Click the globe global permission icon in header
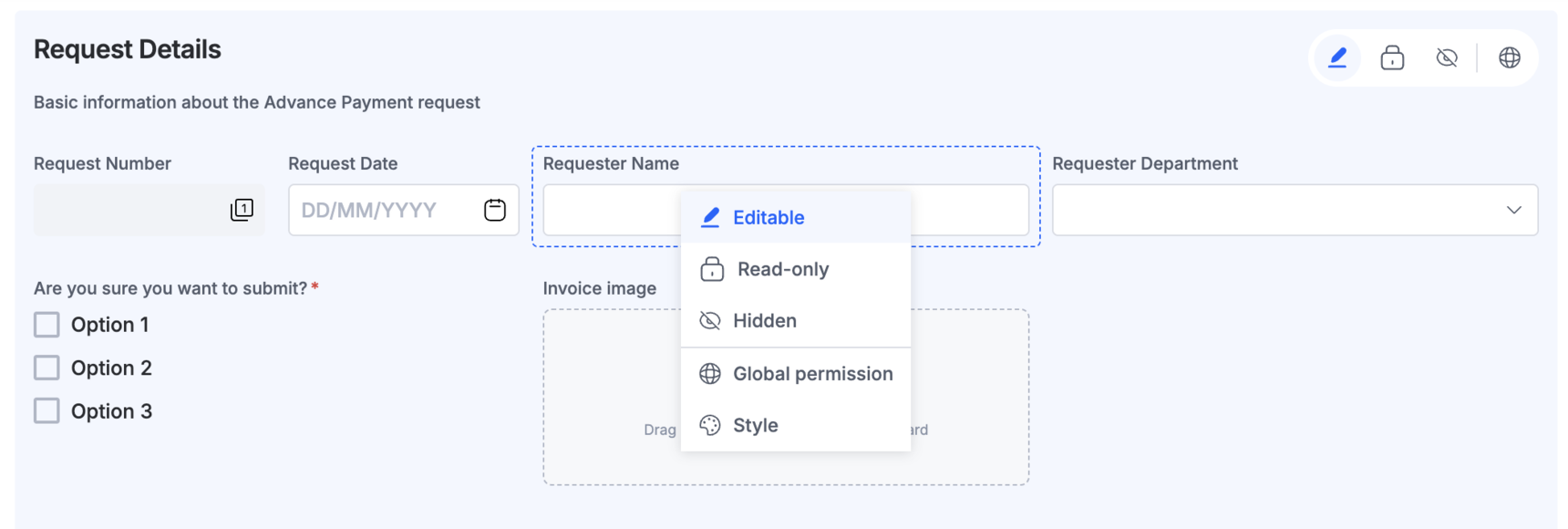The image size is (1568, 529). click(x=1510, y=58)
